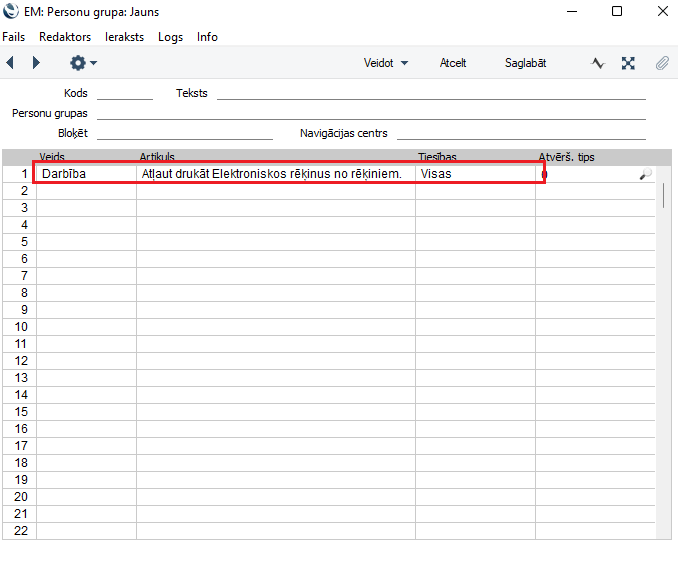
Task: Click into the Kods input field
Action: 125,93
